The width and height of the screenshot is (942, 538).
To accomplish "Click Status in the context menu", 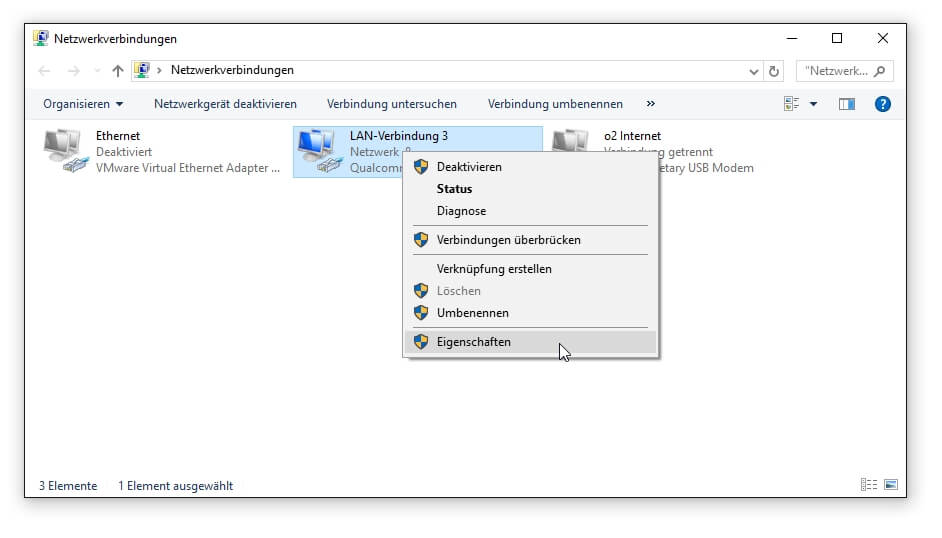I will tap(454, 189).
